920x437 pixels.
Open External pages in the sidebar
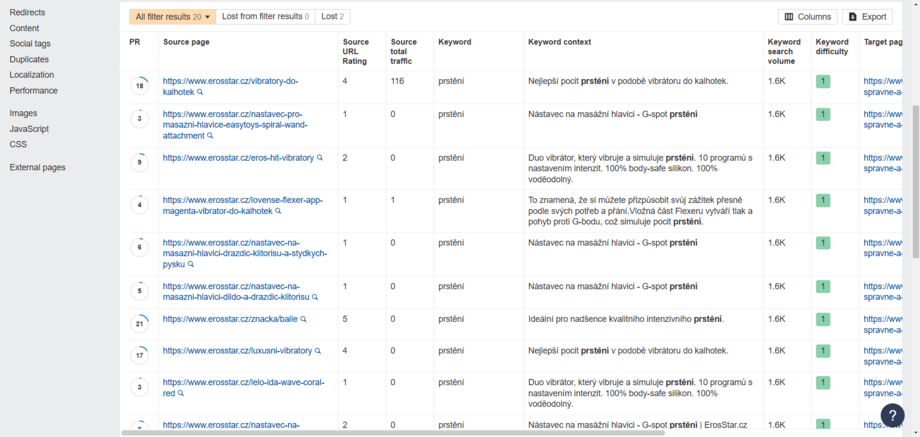pyautogui.click(x=37, y=167)
